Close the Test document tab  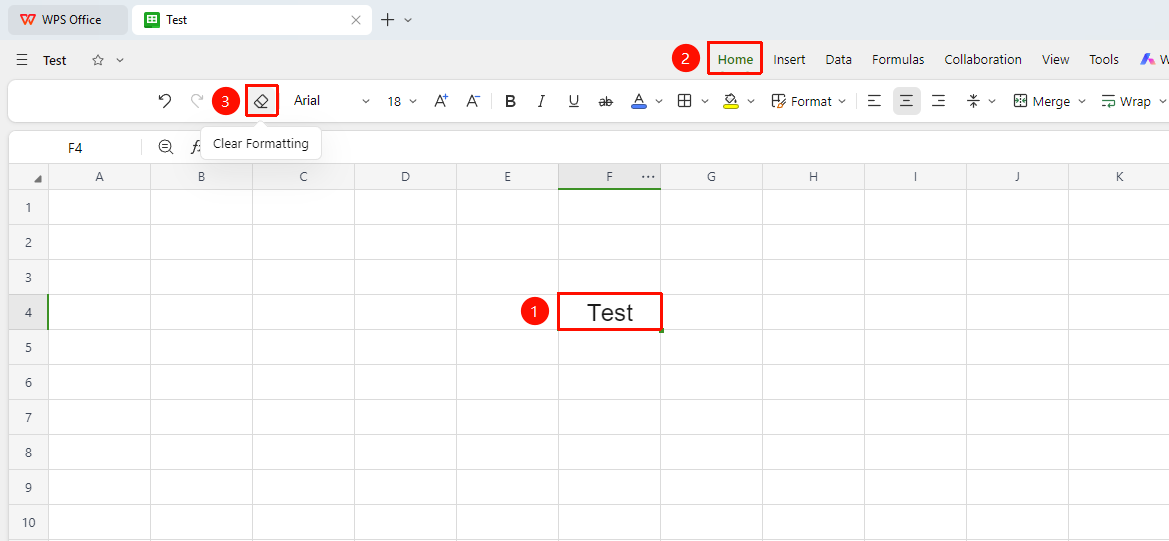pos(356,20)
